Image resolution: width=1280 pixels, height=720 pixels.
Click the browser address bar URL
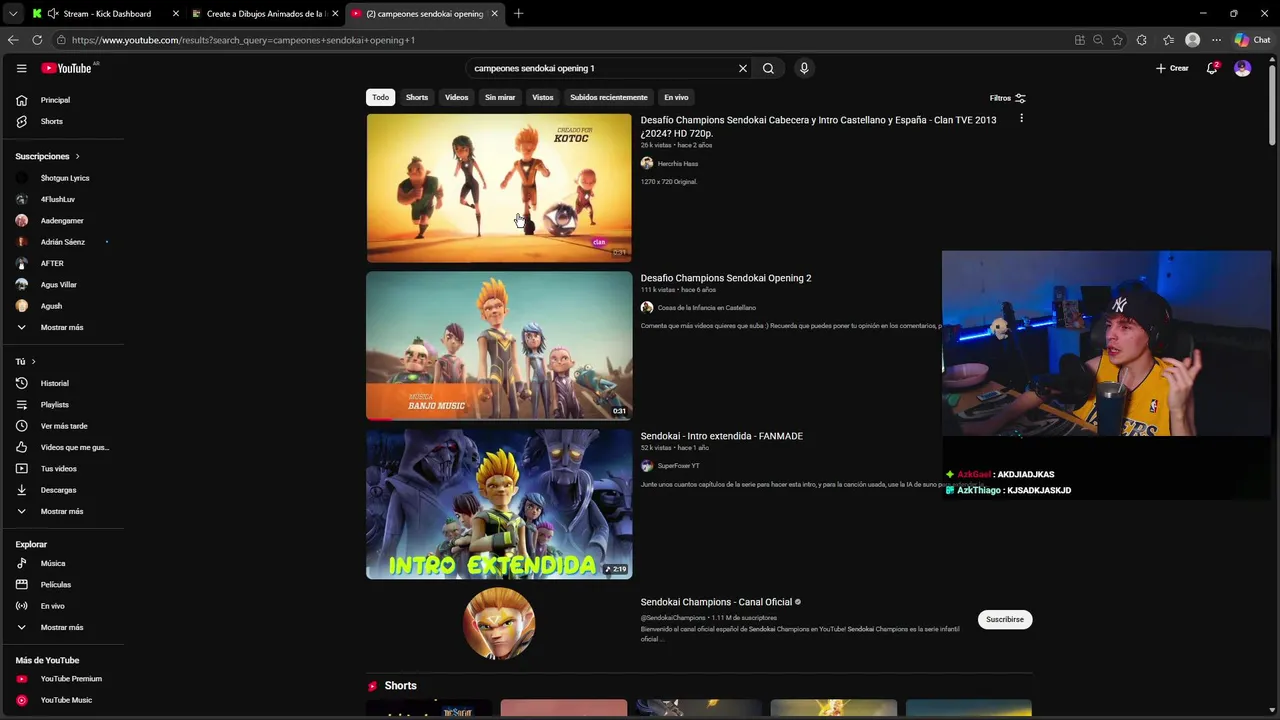(243, 40)
